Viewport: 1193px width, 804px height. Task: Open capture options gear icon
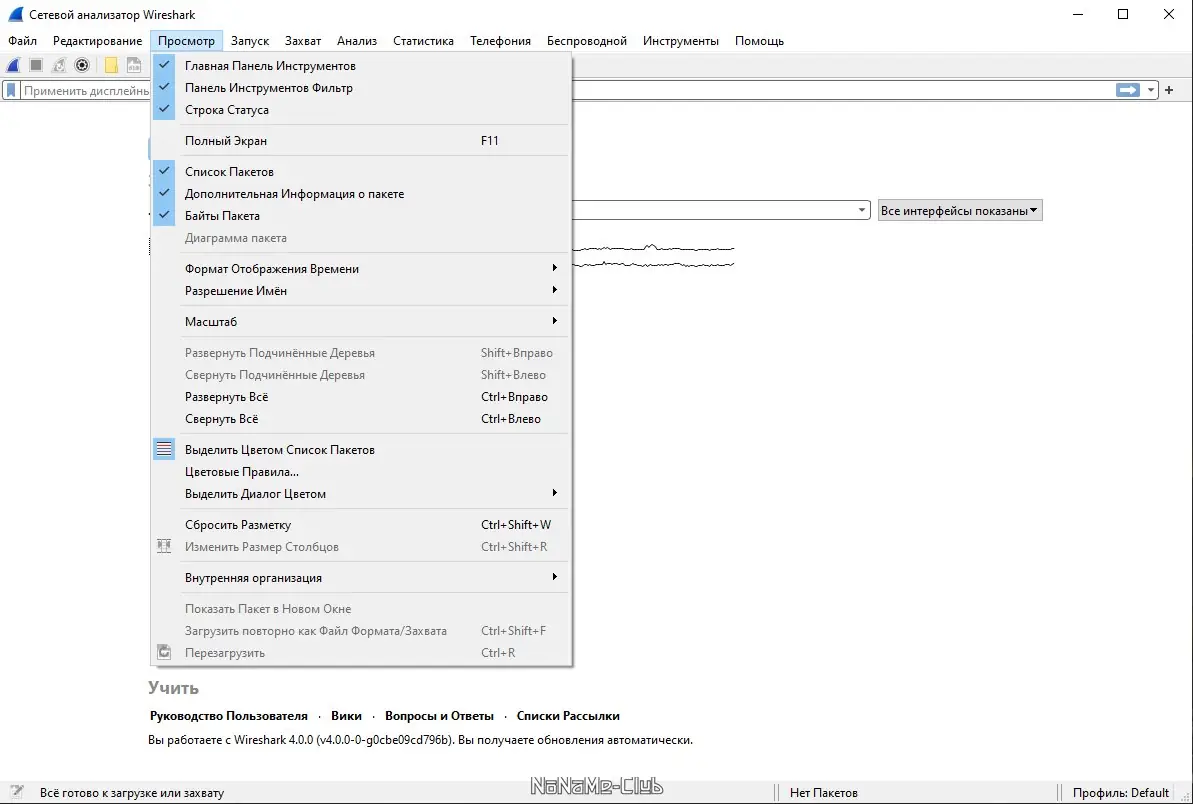[82, 65]
